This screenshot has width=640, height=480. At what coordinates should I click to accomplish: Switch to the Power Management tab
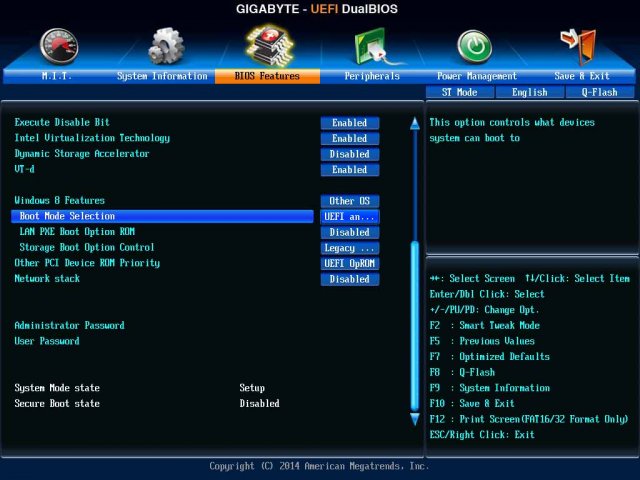(x=477, y=76)
